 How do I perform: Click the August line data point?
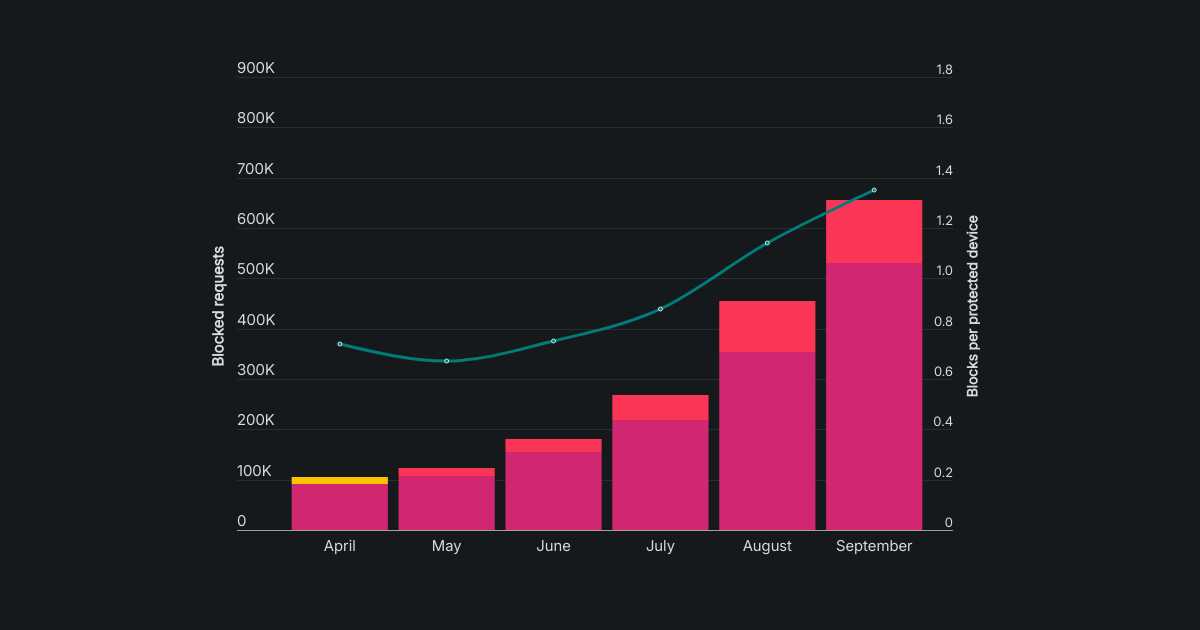coord(767,243)
